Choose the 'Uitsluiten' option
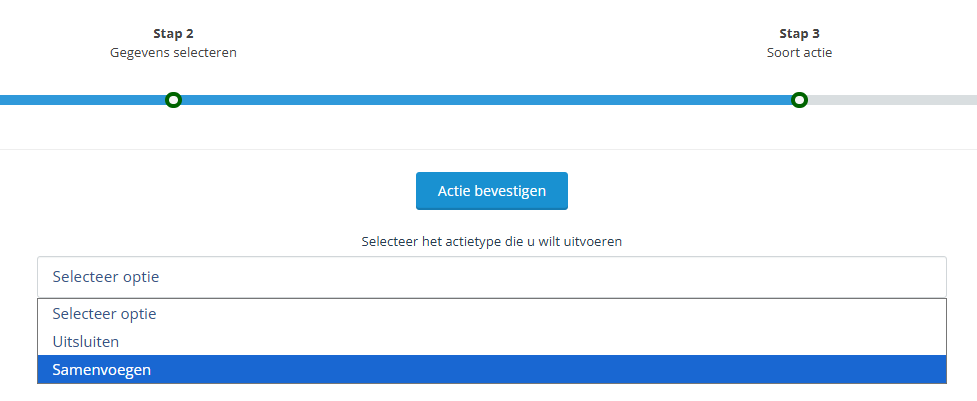The width and height of the screenshot is (977, 401). pyautogui.click(x=86, y=341)
